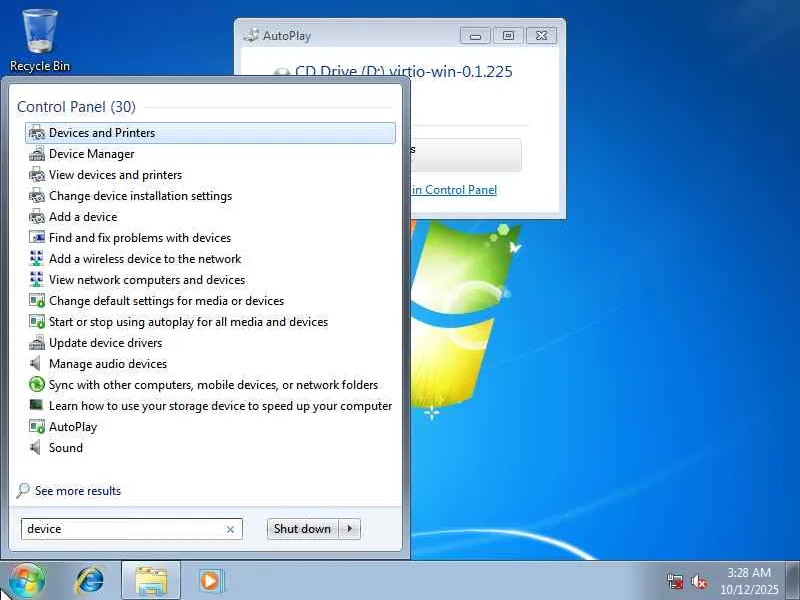Open Windows Explorer from taskbar

[x=151, y=581]
